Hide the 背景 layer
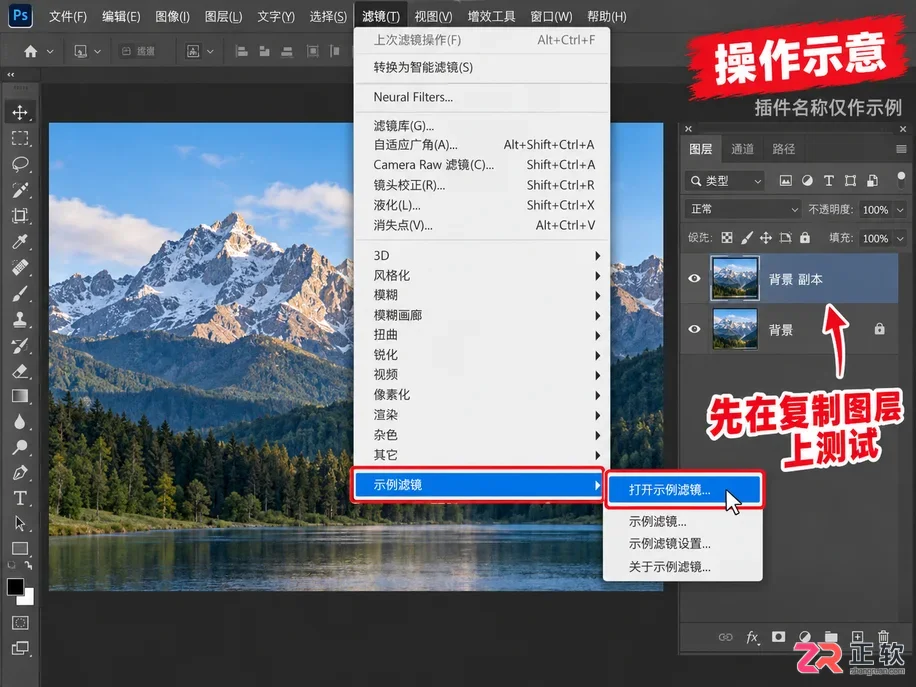 click(694, 329)
